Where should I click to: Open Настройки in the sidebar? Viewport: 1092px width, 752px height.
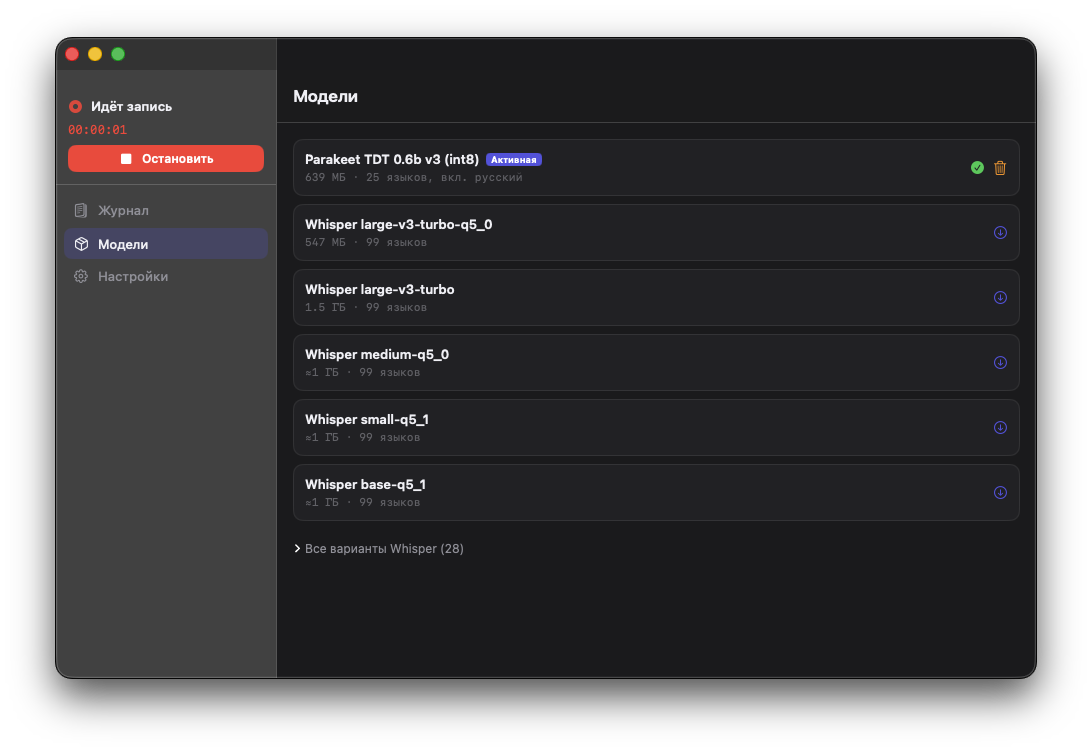tap(166, 276)
